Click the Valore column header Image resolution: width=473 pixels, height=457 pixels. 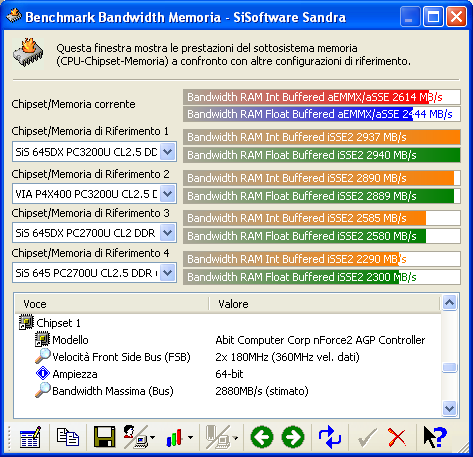point(325,304)
